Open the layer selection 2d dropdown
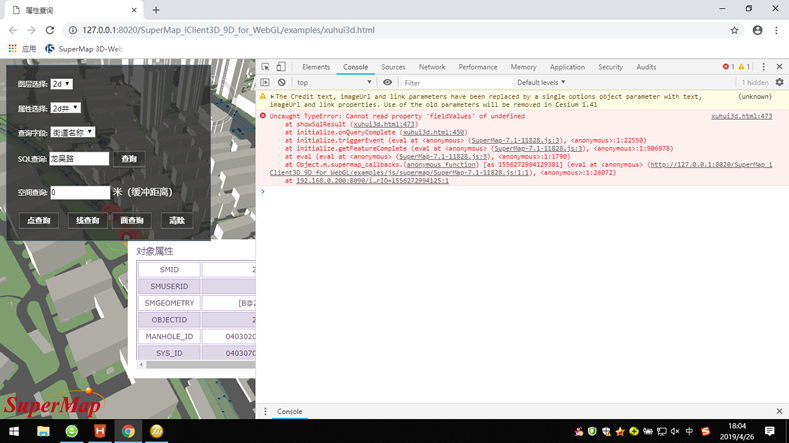Viewport: 789px width, 443px height. coord(61,84)
